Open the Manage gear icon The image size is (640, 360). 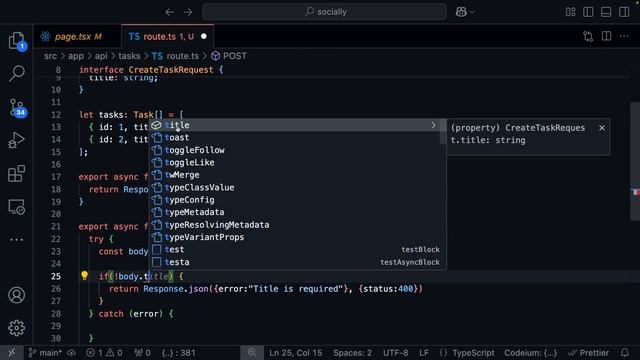point(16,328)
